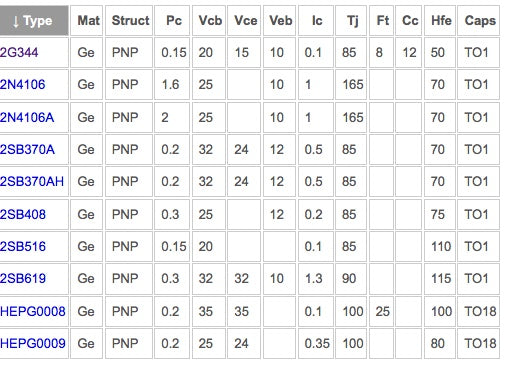Open the 2SB370A transistor link
520x369 pixels.
(x=27, y=150)
